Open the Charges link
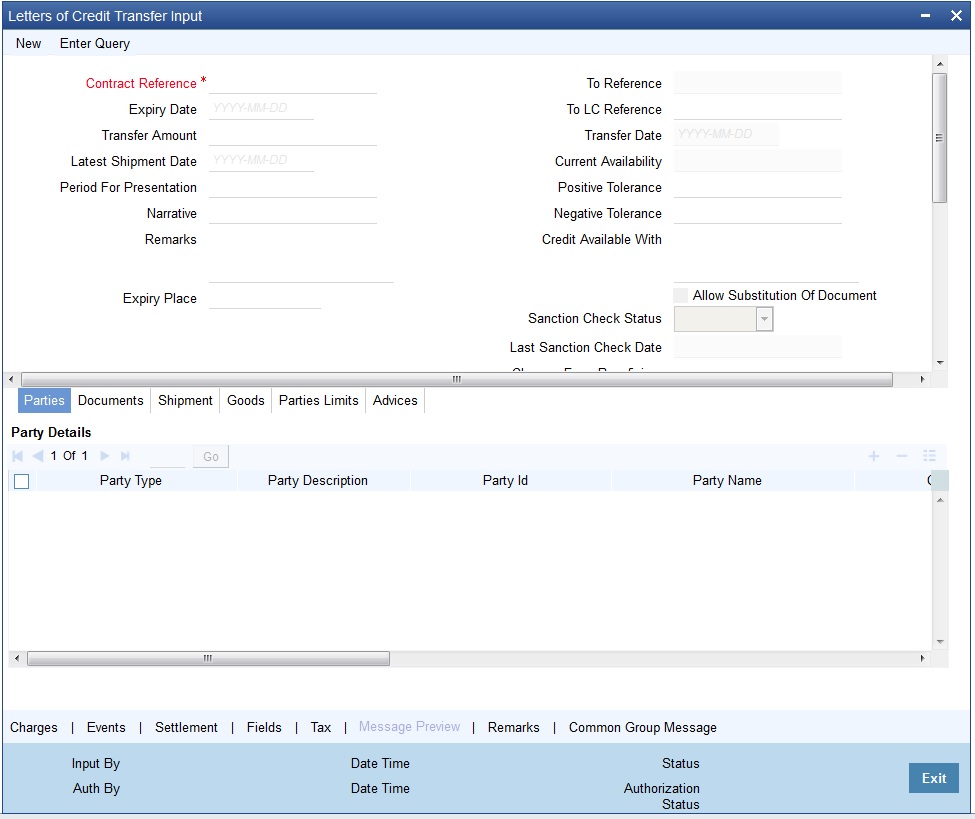975x819 pixels. [34, 728]
